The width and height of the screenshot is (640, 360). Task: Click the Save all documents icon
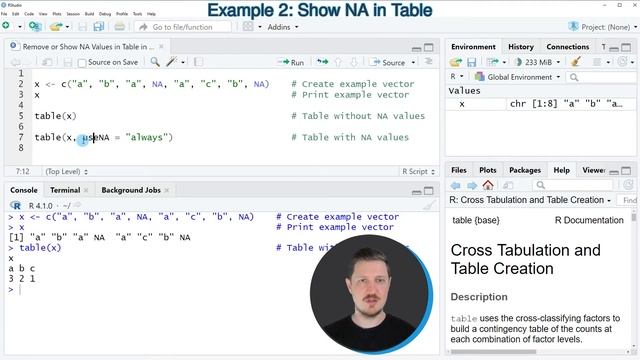99,27
